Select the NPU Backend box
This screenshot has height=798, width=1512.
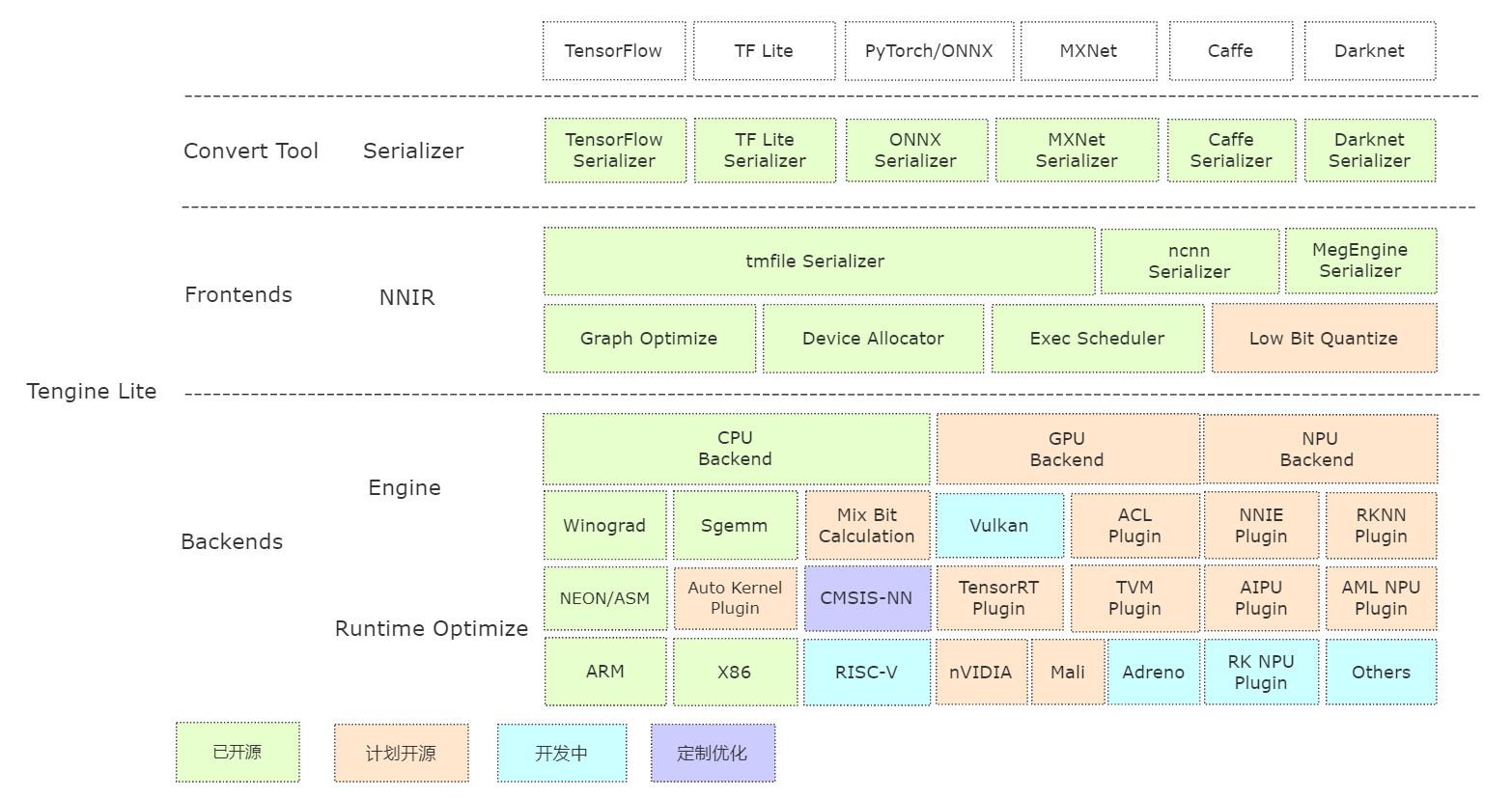pos(1319,450)
